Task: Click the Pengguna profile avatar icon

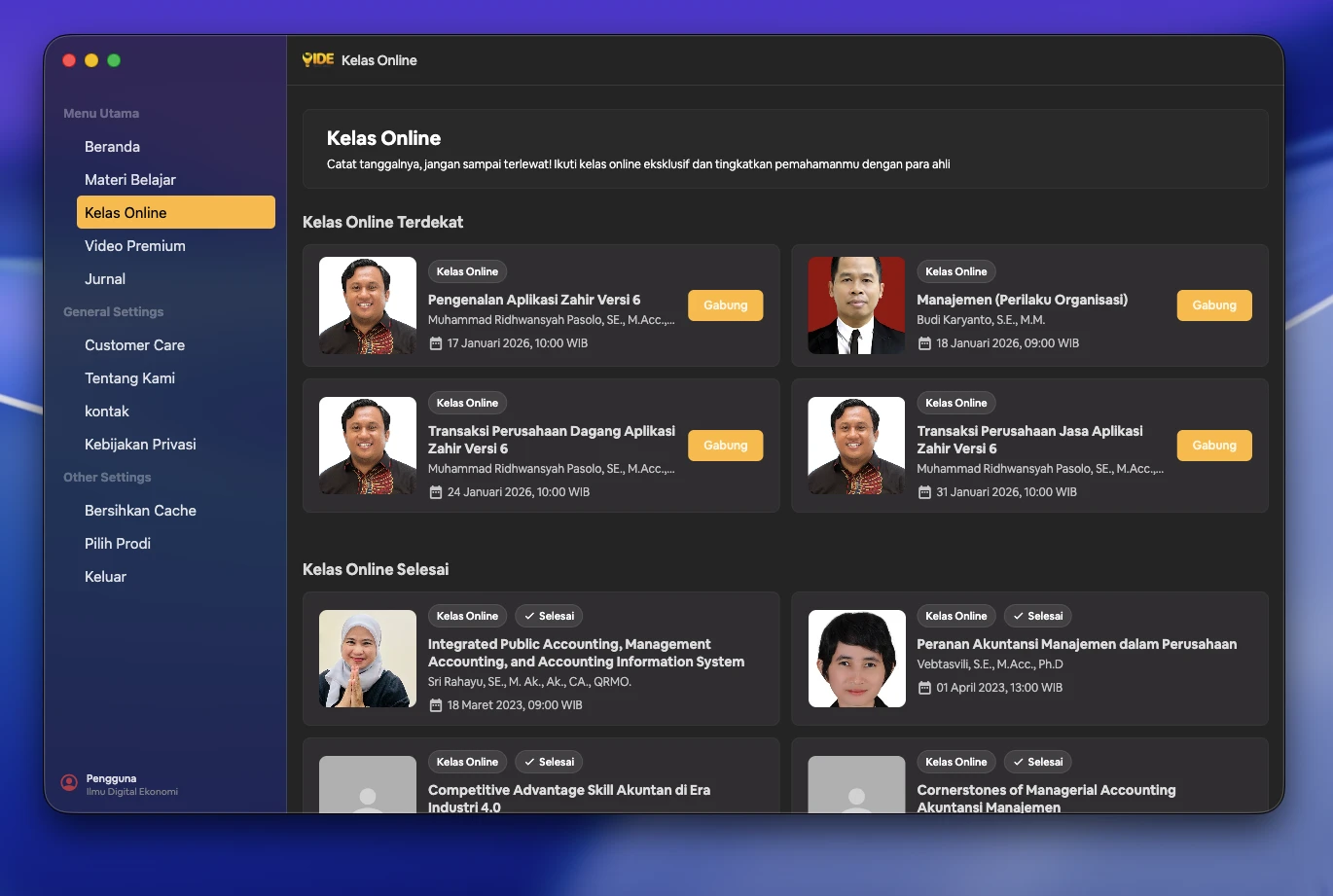Action: coord(69,783)
